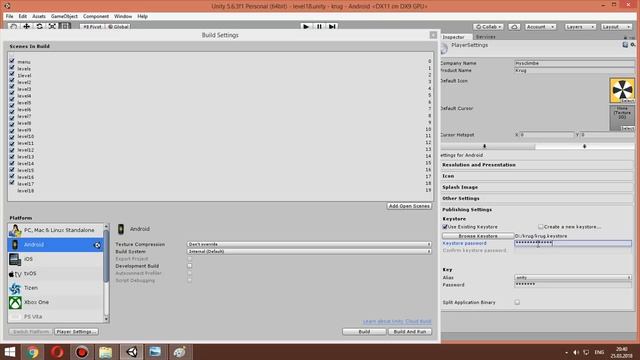Open Learn about Unity Cloud Build link

pyautogui.click(x=397, y=322)
